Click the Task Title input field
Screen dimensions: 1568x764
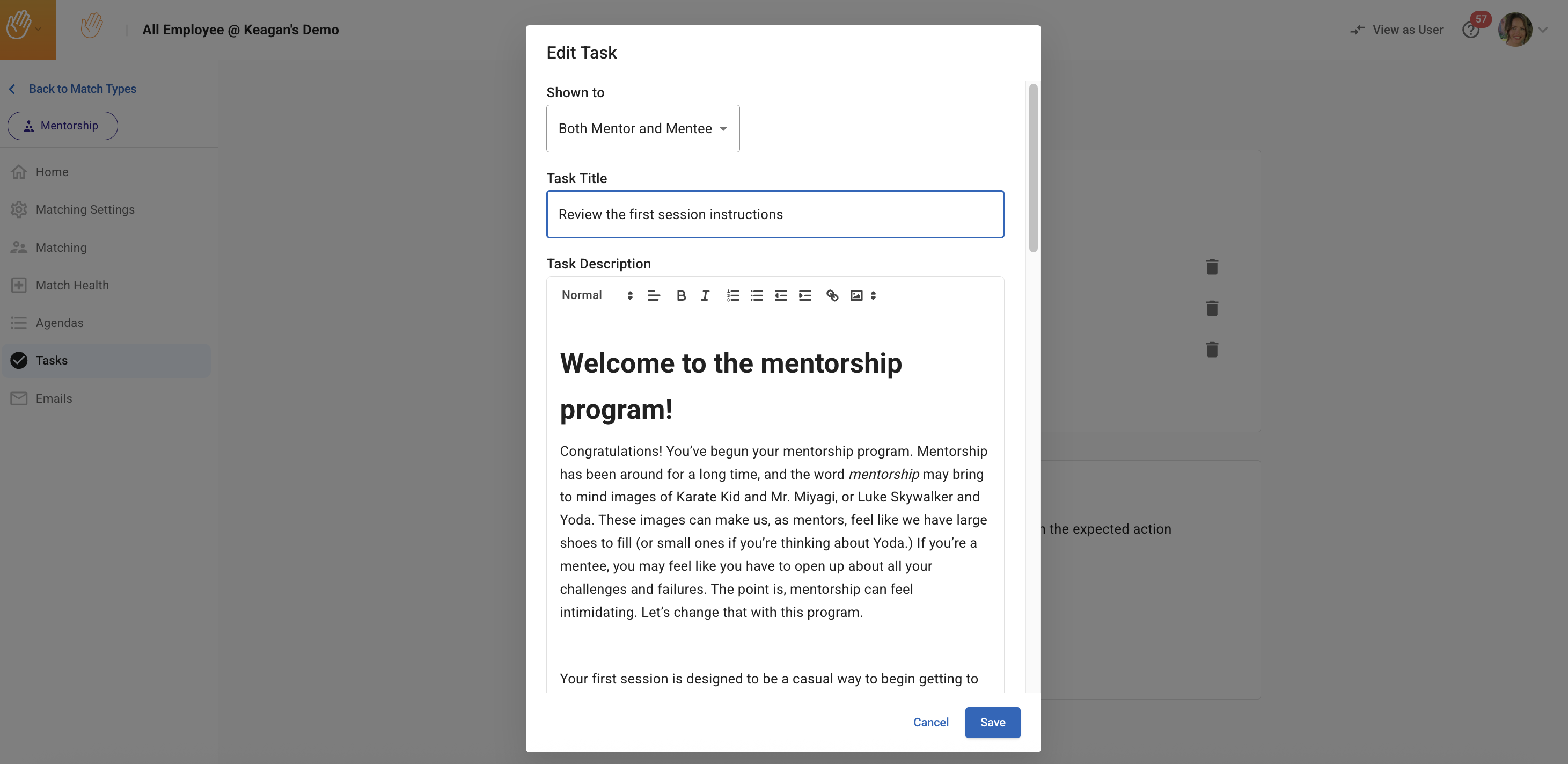775,214
